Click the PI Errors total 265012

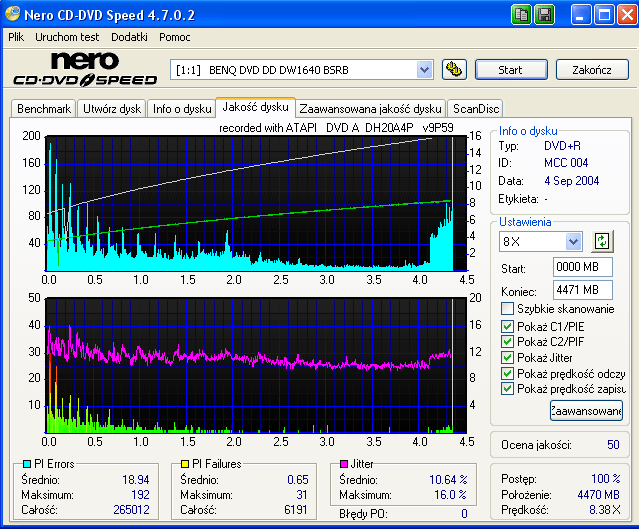click(131, 509)
